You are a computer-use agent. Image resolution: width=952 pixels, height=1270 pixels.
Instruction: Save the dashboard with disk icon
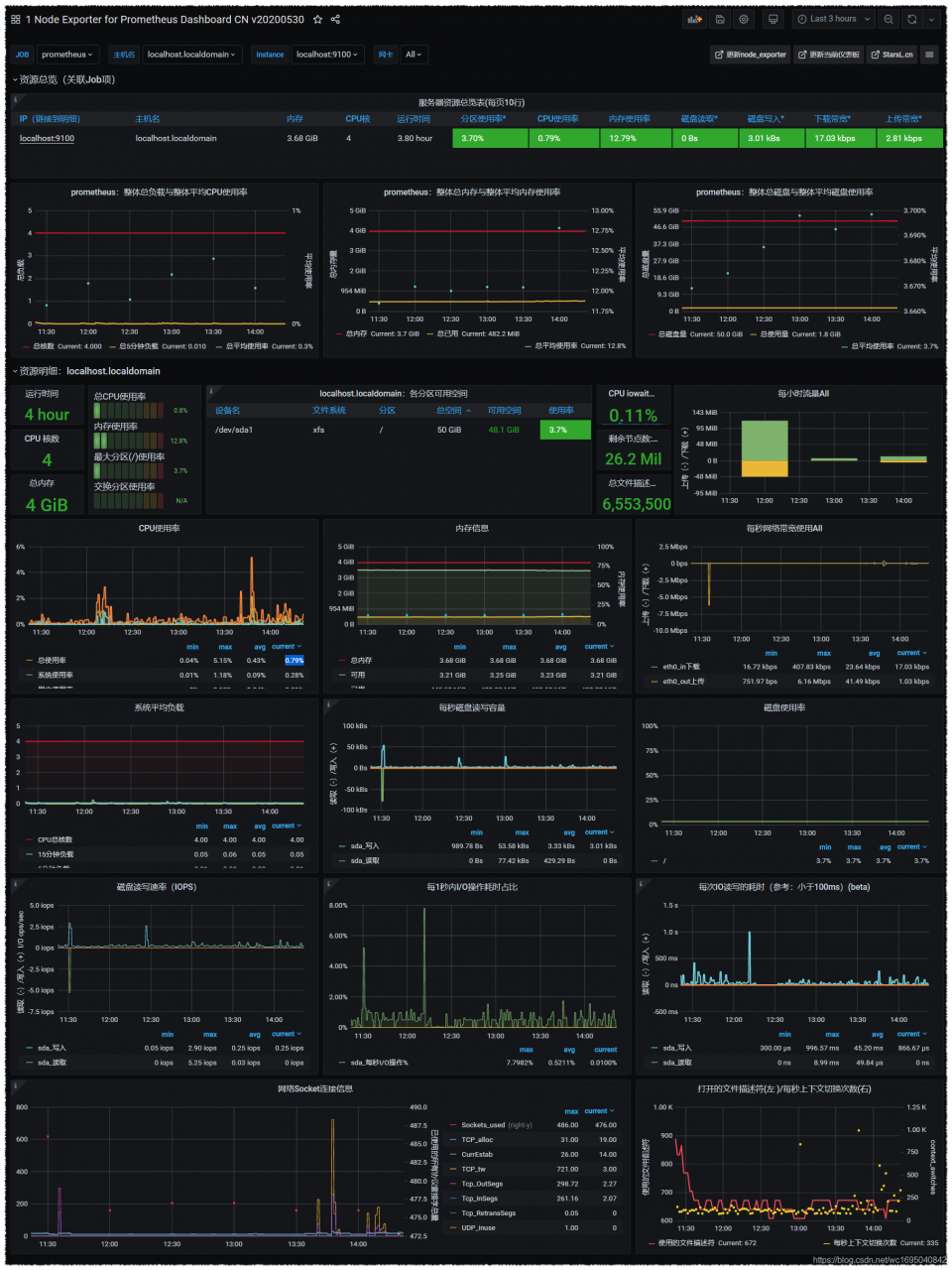point(720,19)
